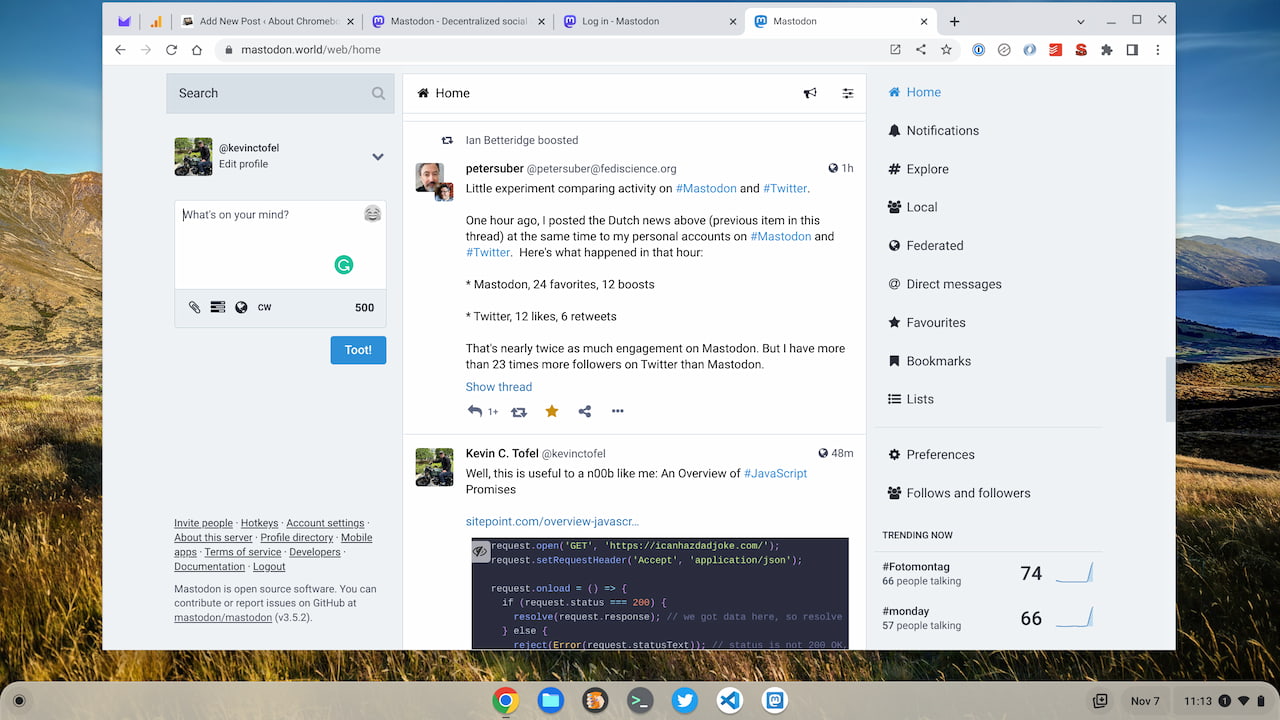This screenshot has height=720, width=1280.
Task: Open the emoji picker in the compose box
Action: point(372,214)
